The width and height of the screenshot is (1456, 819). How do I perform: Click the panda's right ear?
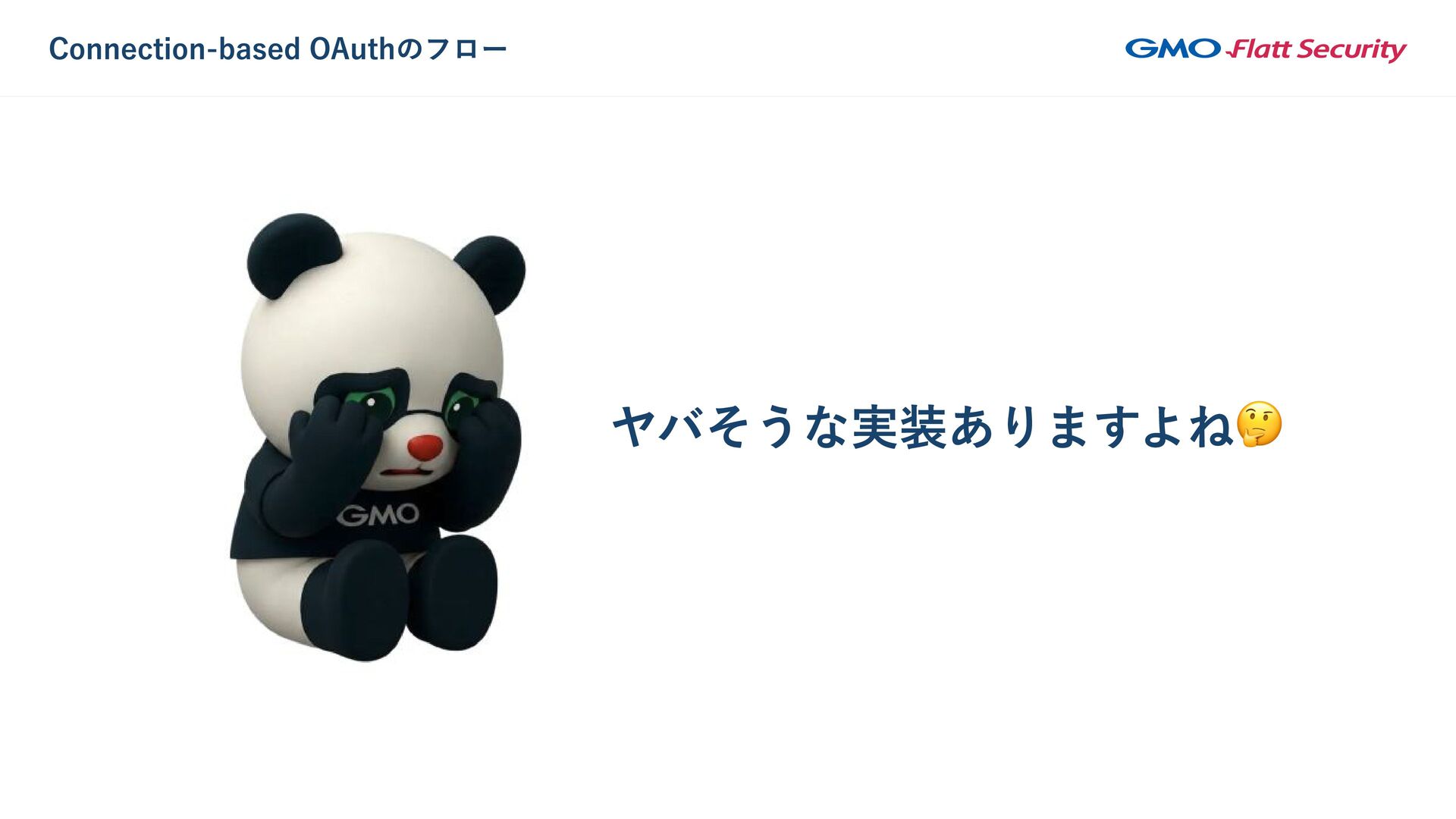coord(492,273)
